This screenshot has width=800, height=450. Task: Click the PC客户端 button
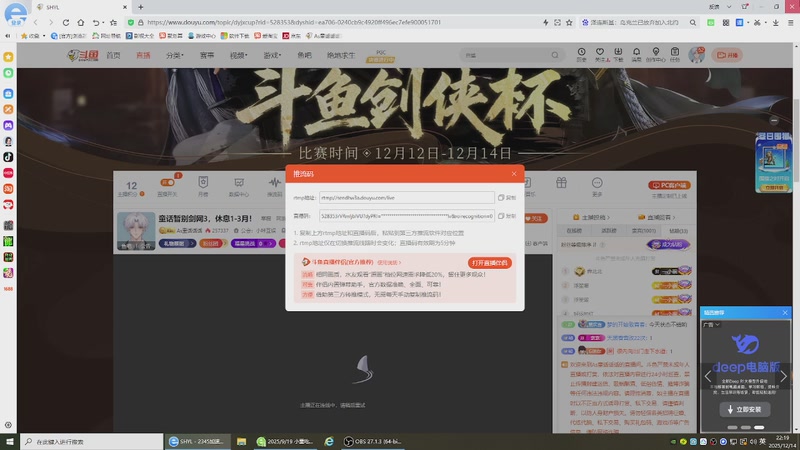pyautogui.click(x=669, y=185)
